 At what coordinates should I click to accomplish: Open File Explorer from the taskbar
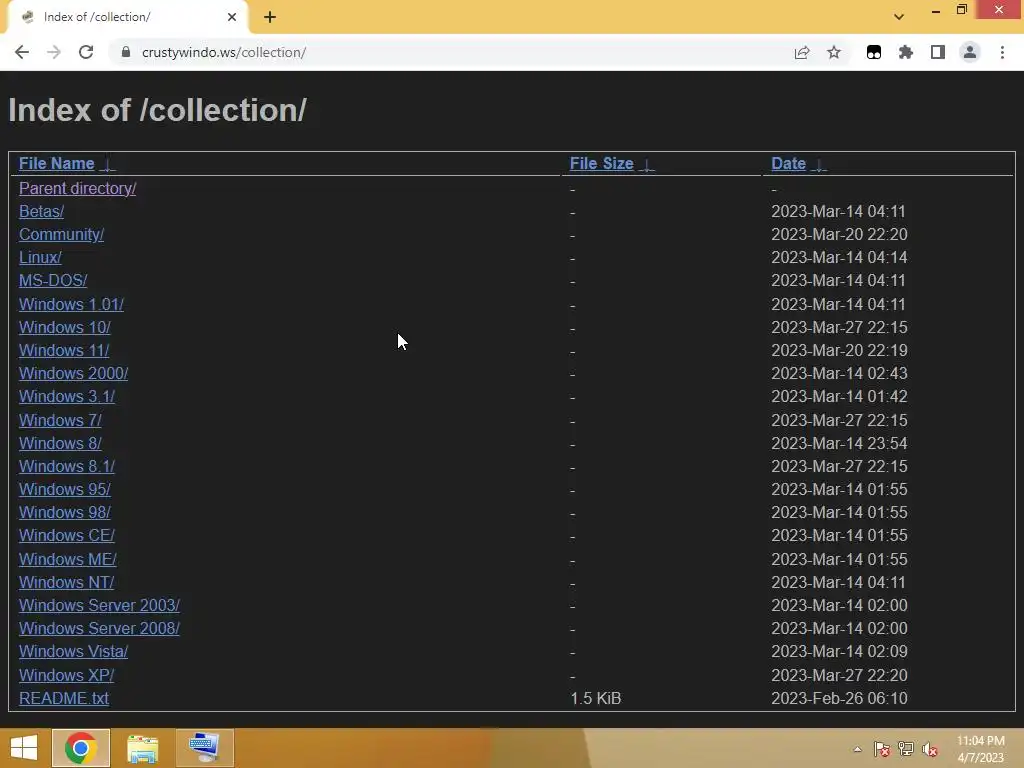[x=142, y=748]
